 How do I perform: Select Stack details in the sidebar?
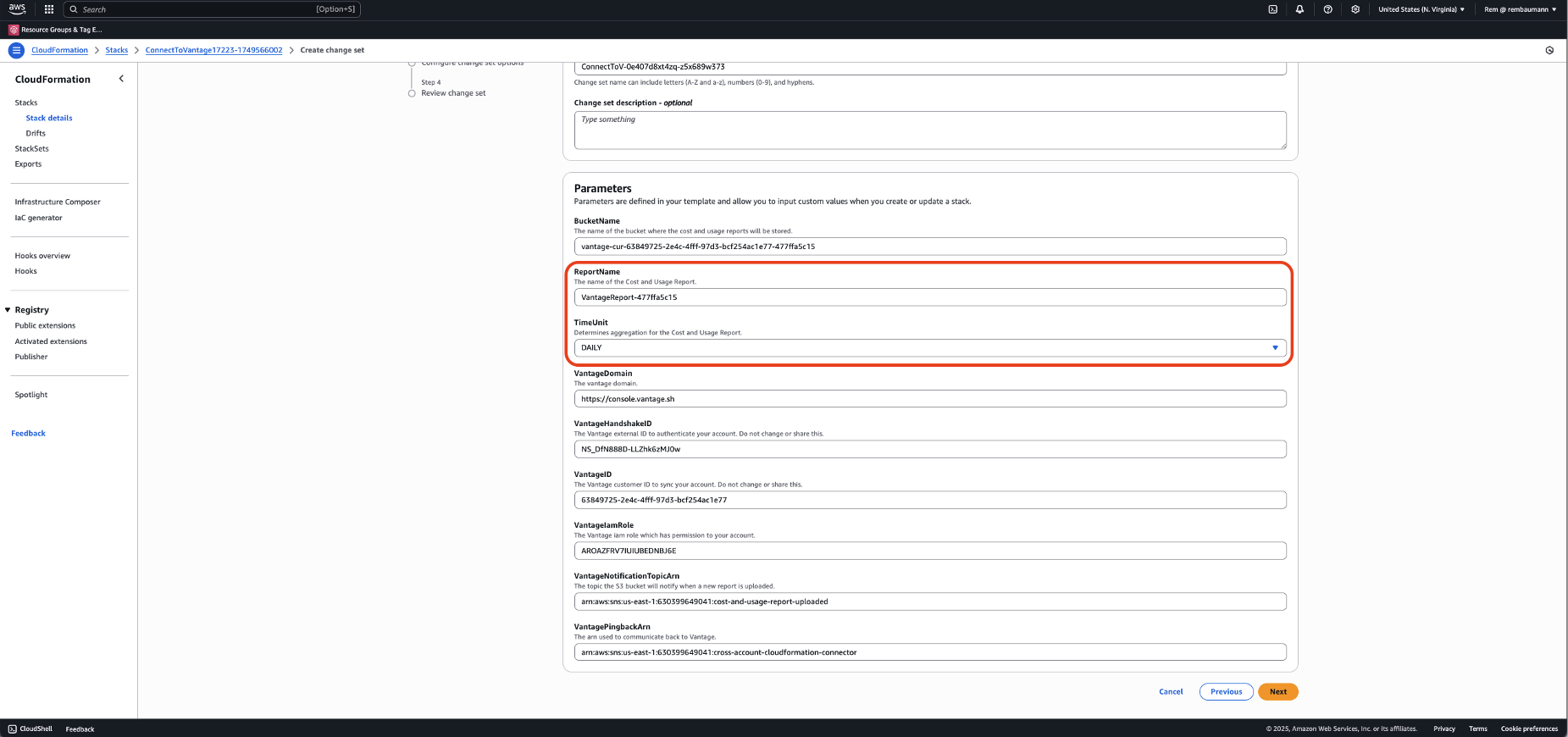pos(49,118)
